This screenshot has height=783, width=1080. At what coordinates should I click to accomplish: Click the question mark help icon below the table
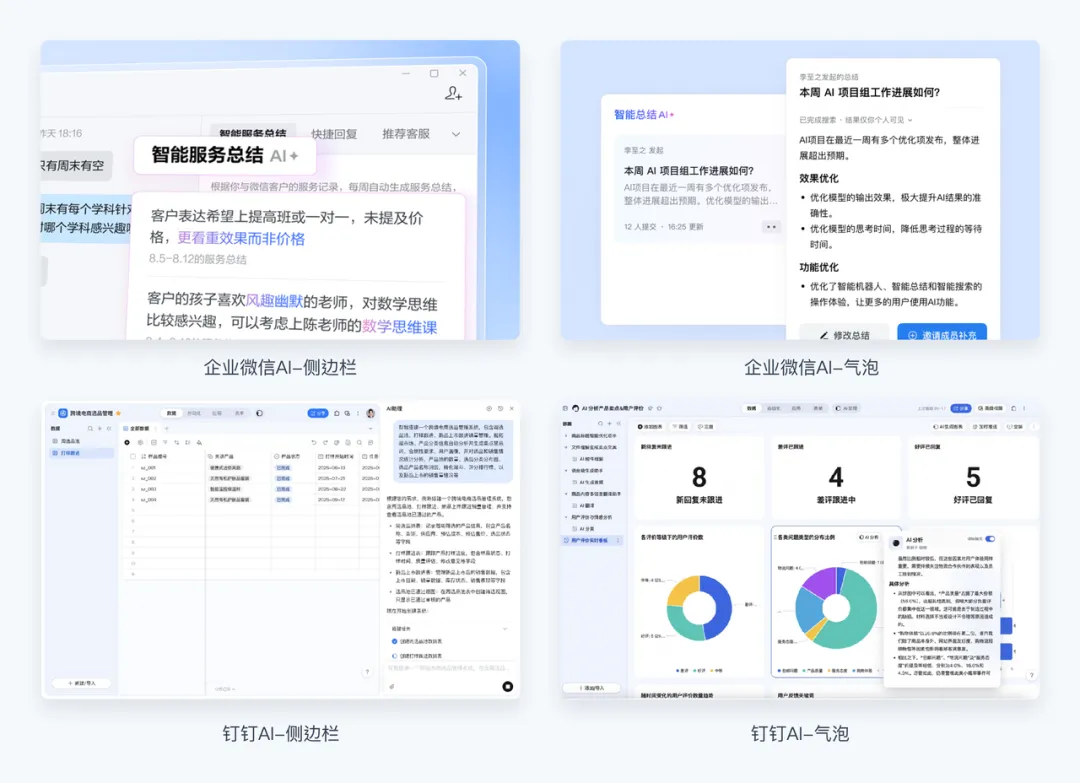point(367,671)
